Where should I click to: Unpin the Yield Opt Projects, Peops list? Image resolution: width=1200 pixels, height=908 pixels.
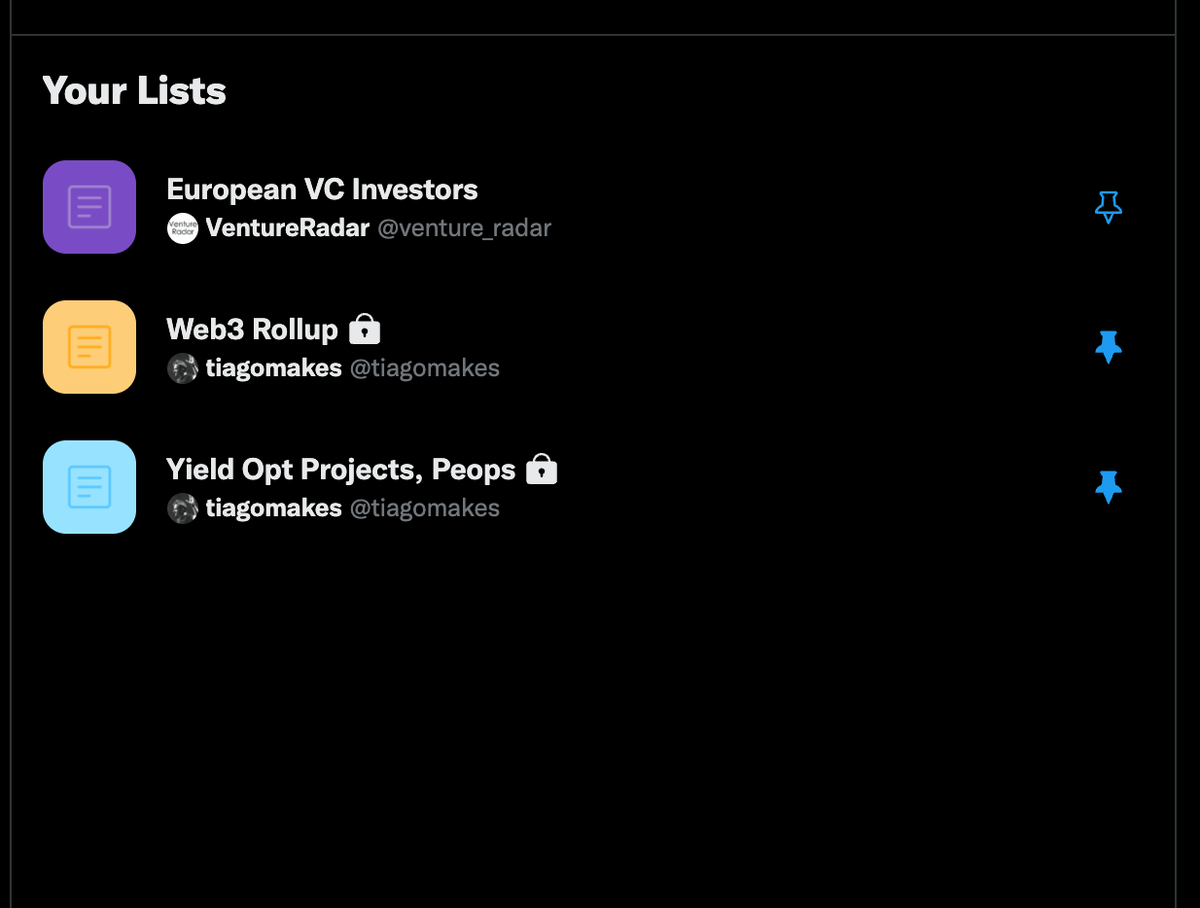[x=1108, y=487]
